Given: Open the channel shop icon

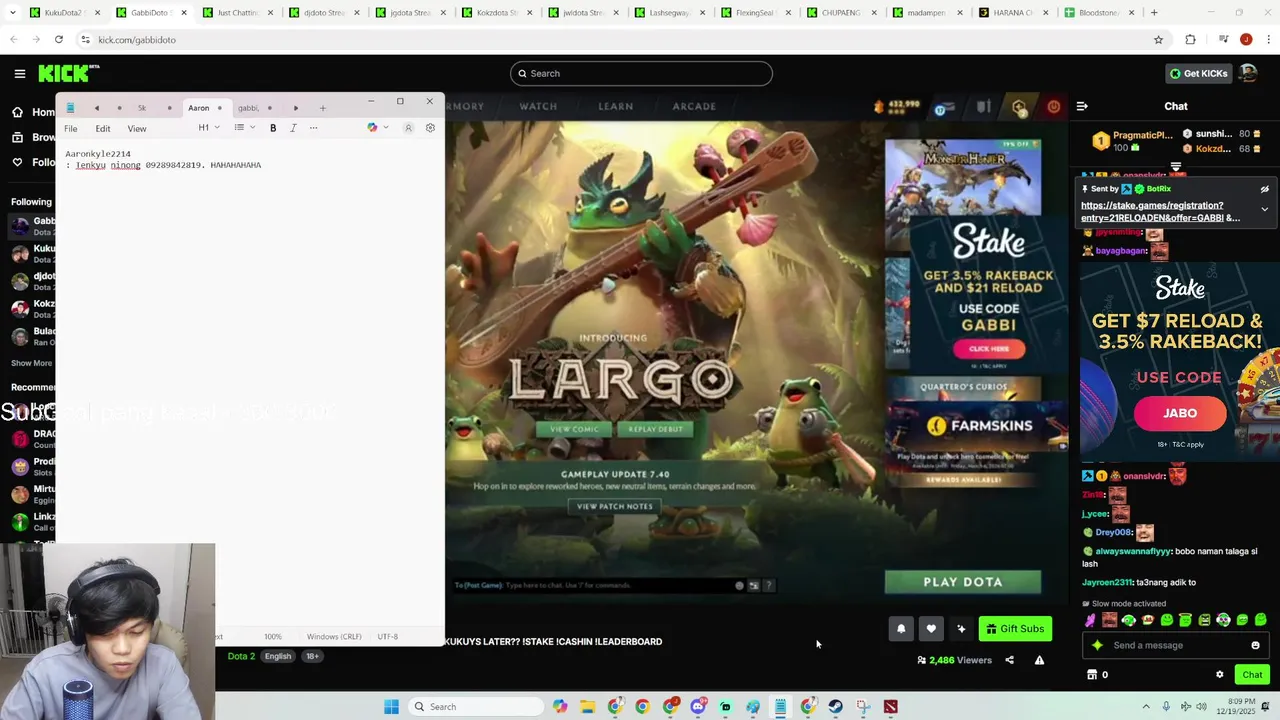Looking at the screenshot, I should coord(1092,674).
